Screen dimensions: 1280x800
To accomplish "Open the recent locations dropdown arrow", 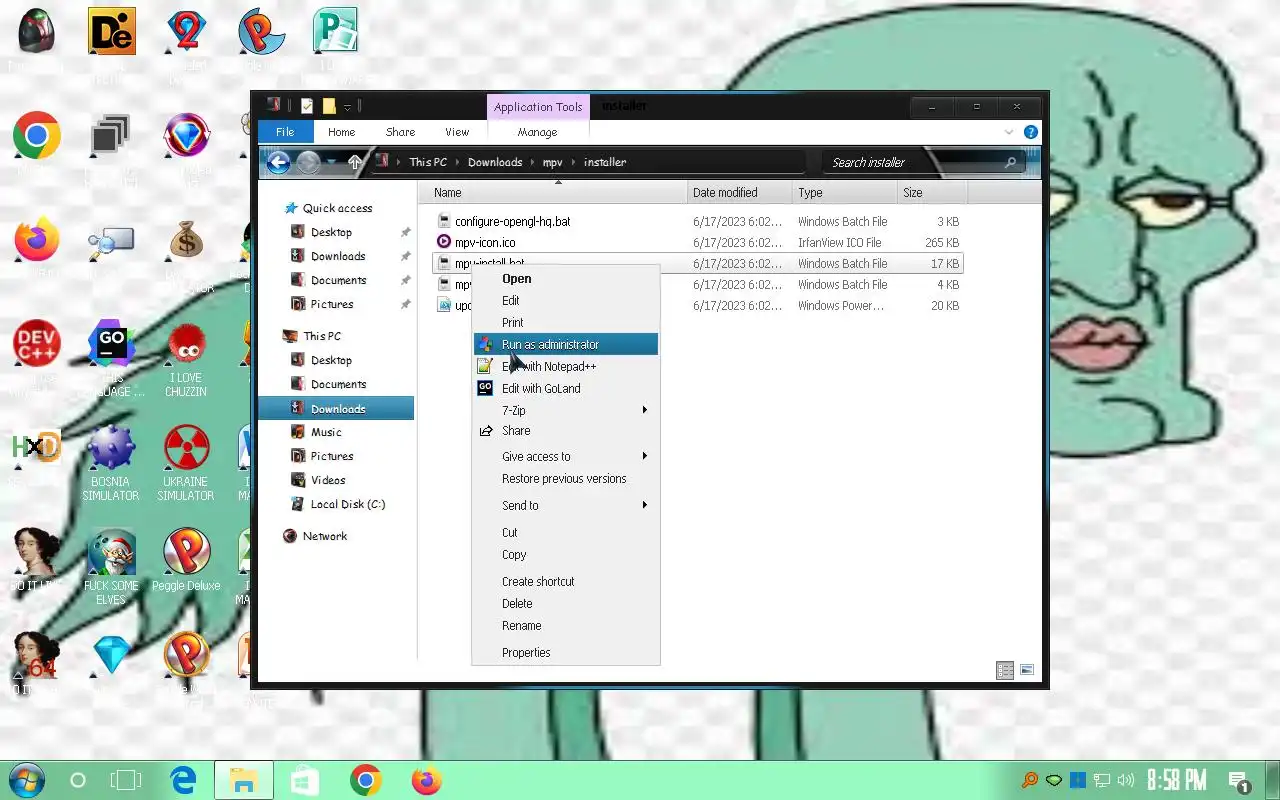I will click(331, 162).
